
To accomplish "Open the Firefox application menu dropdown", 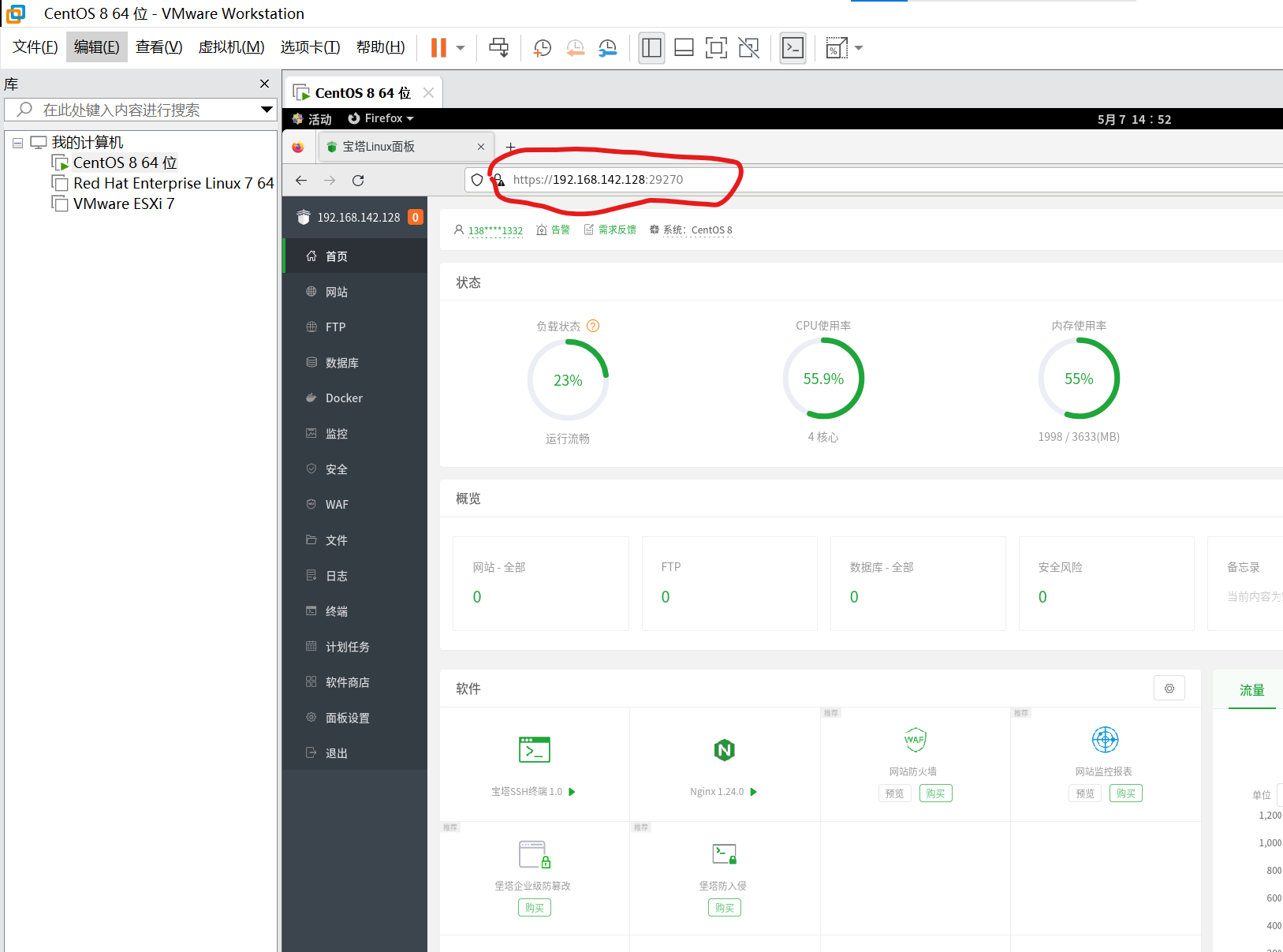I will (x=382, y=118).
